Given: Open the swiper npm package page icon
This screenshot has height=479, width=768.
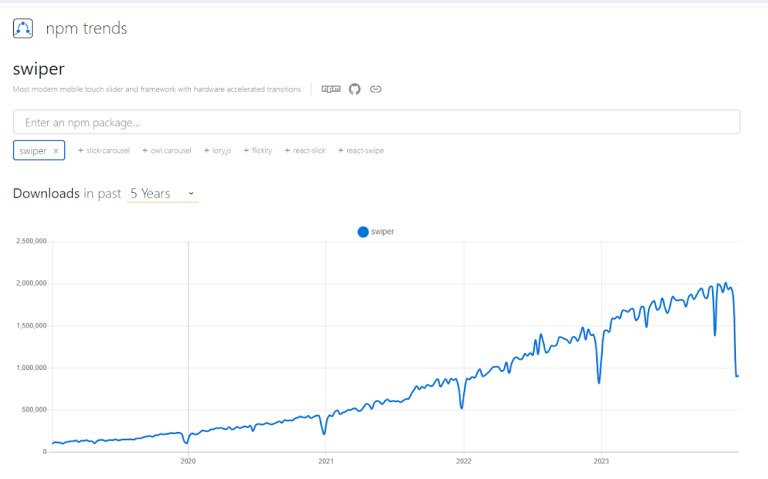Looking at the screenshot, I should pos(330,89).
